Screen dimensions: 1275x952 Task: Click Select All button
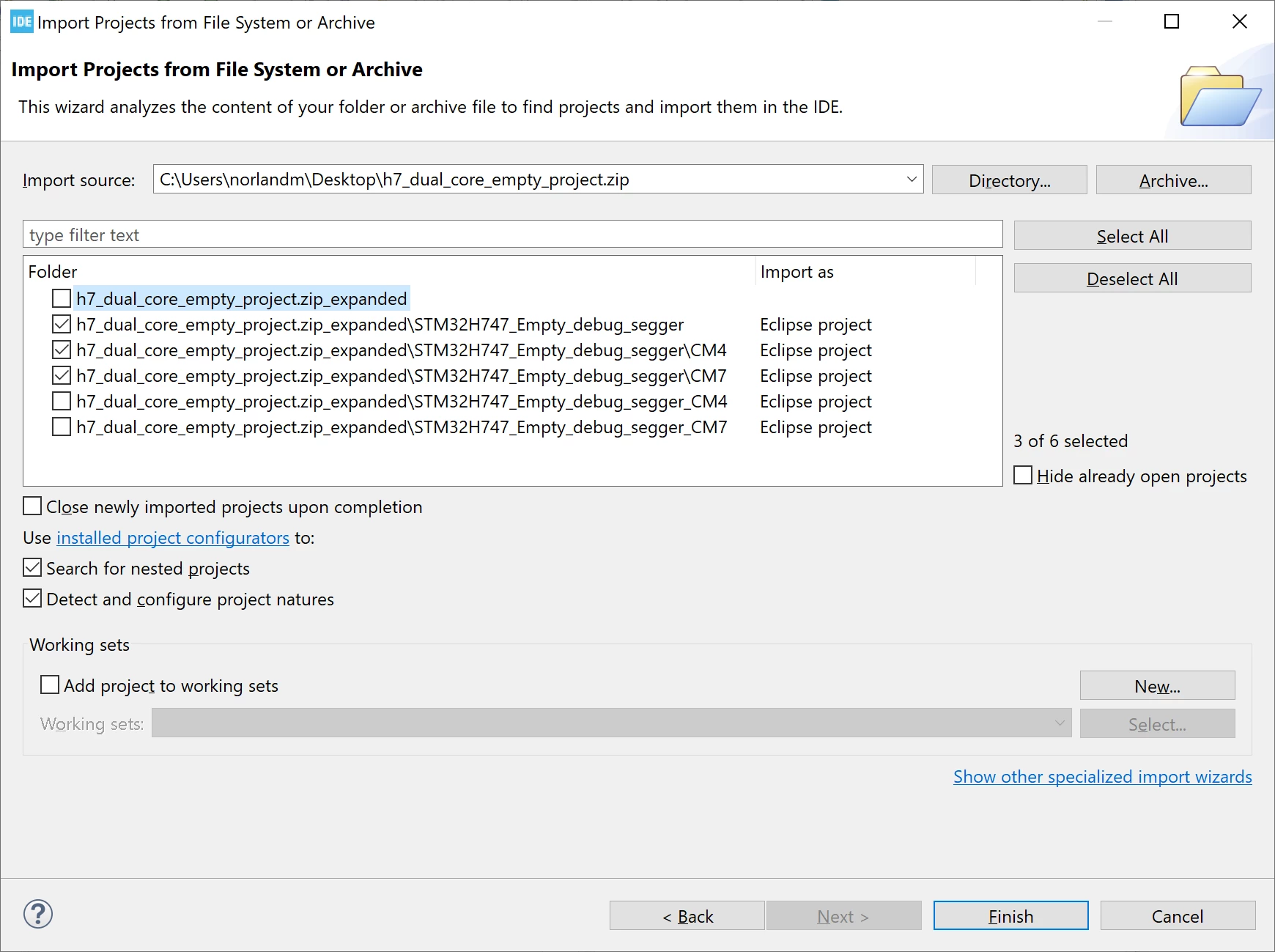pos(1132,236)
